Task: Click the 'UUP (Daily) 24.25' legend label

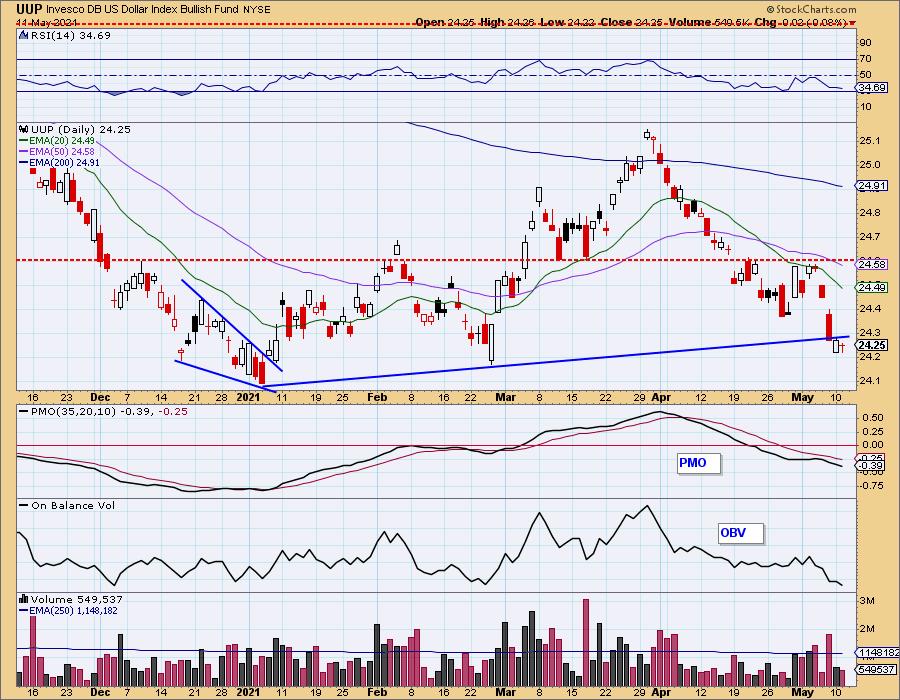Action: 80,129
